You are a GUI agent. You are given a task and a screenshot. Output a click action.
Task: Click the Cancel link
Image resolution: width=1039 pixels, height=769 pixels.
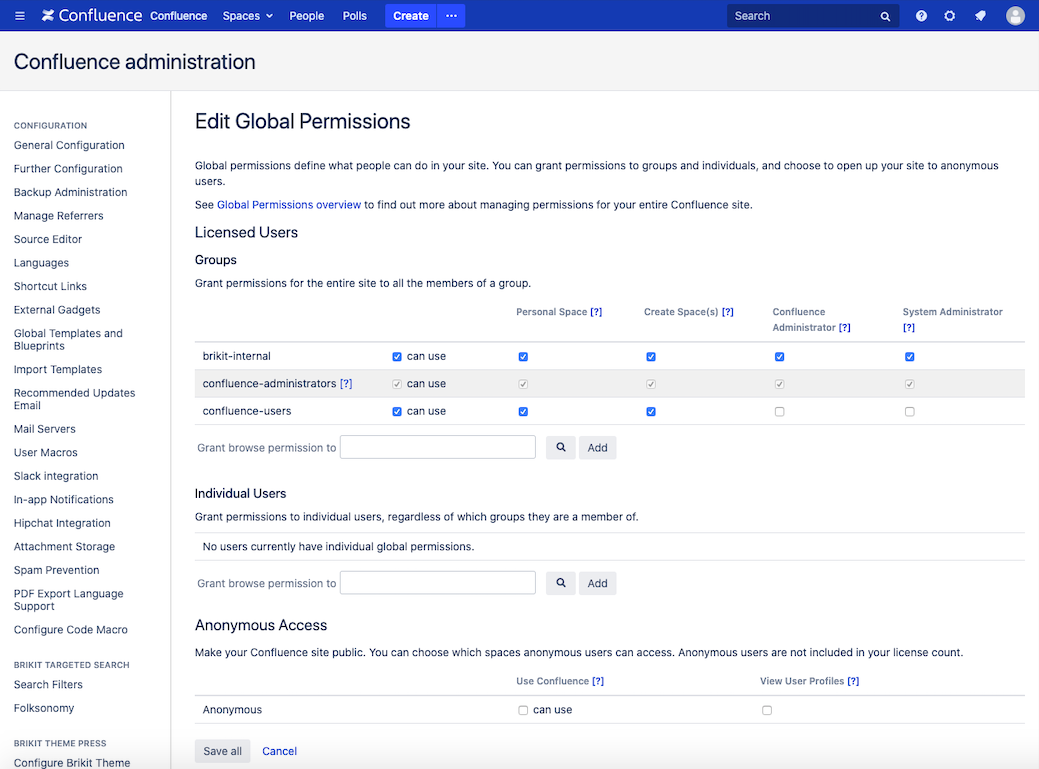pos(280,751)
